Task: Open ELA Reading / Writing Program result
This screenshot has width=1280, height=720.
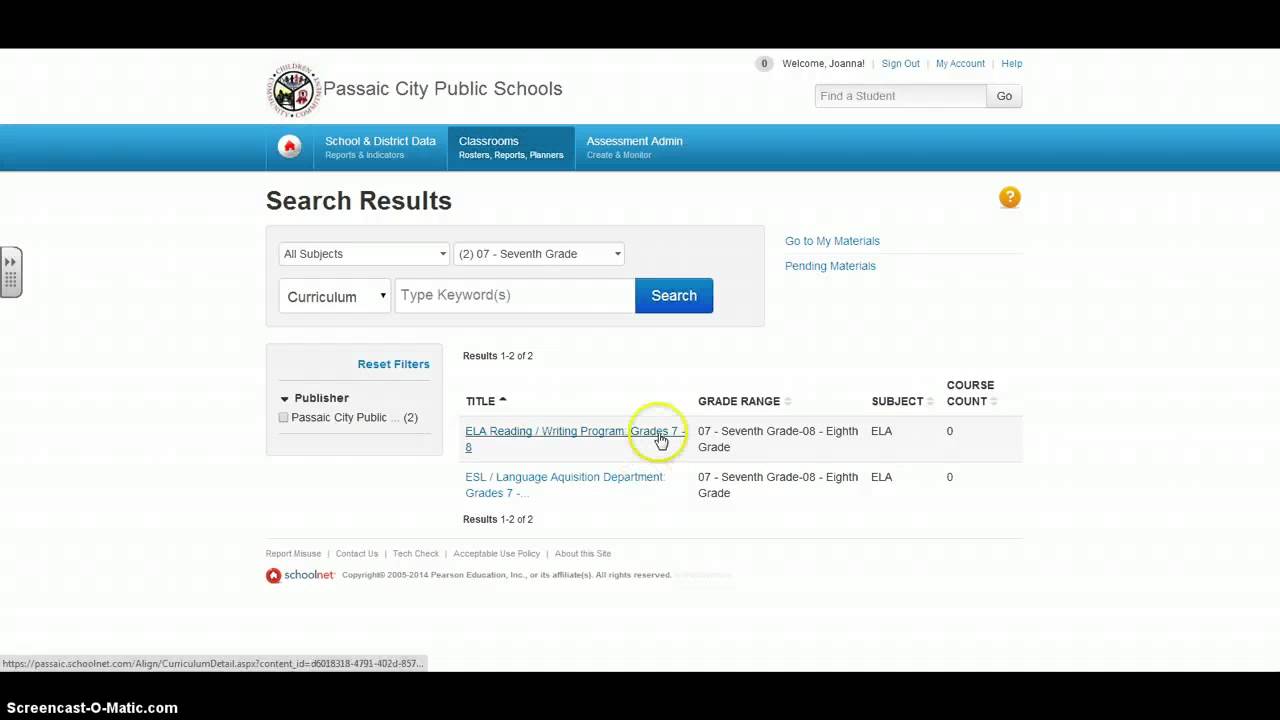Action: [575, 439]
